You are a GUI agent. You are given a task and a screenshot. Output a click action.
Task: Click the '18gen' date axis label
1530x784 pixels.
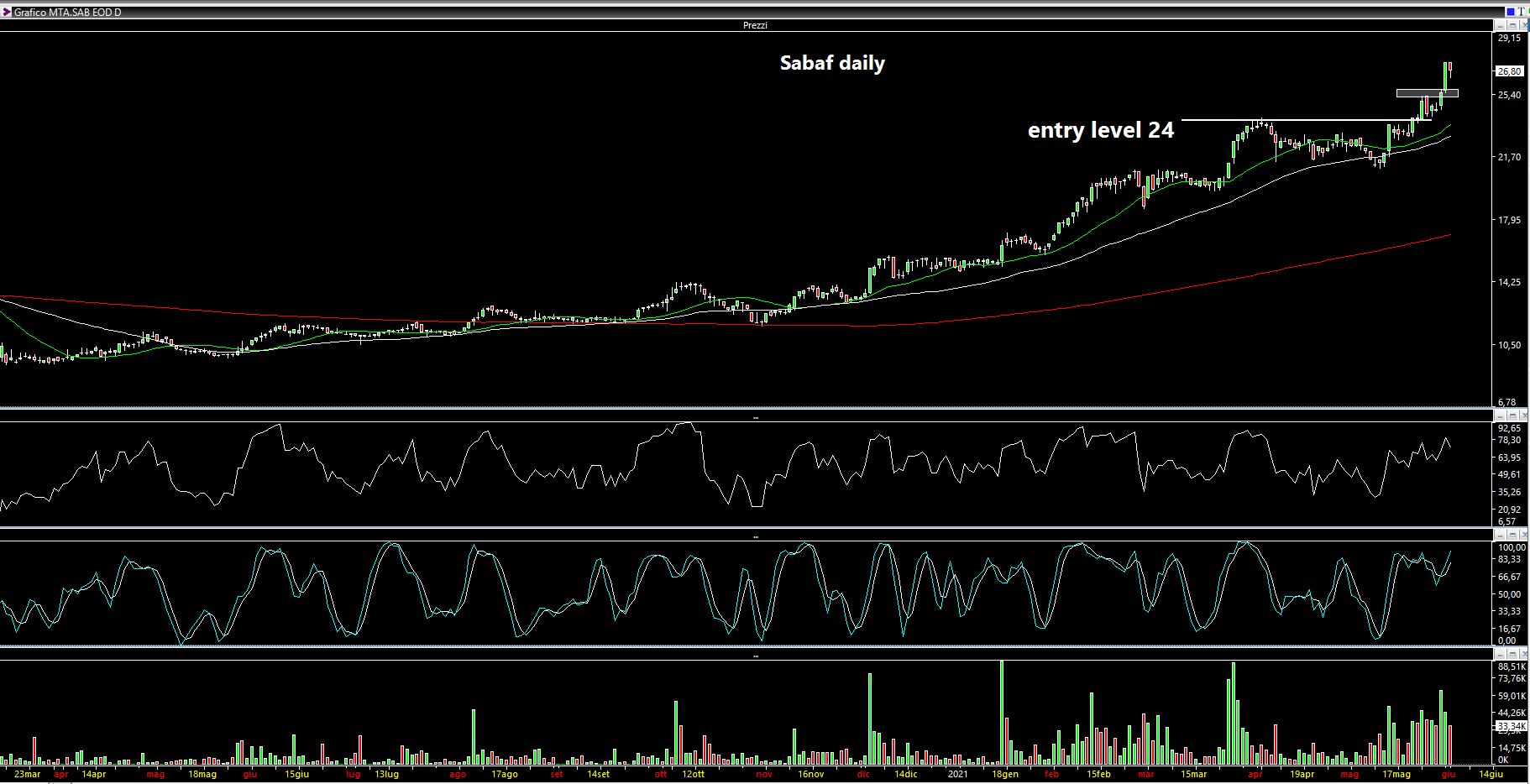1006,774
